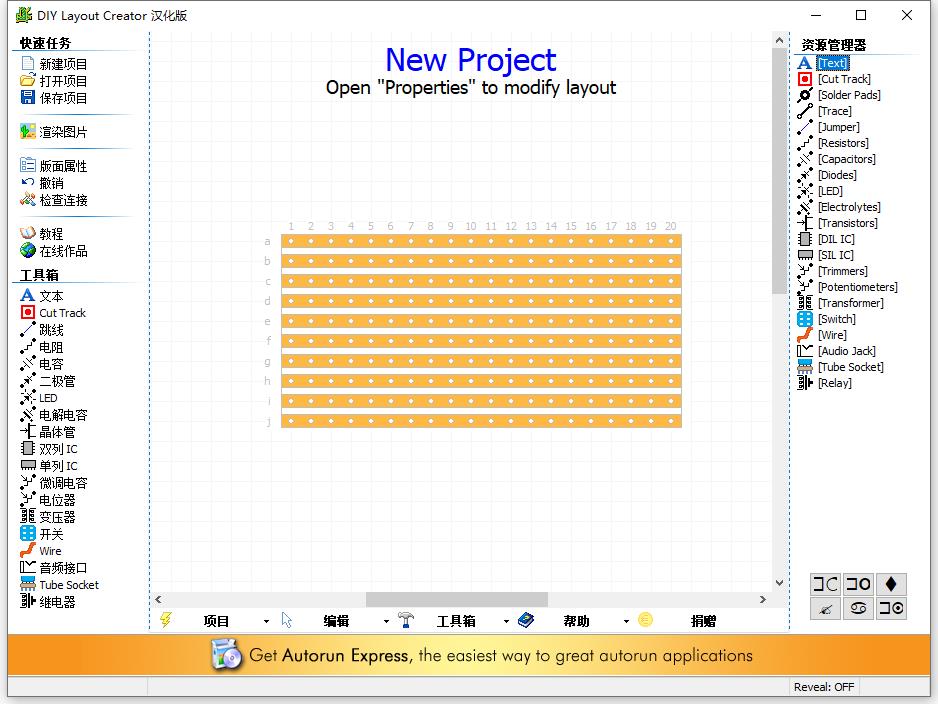Open the 捐赠 donate menu
The image size is (938, 704).
pos(703,620)
